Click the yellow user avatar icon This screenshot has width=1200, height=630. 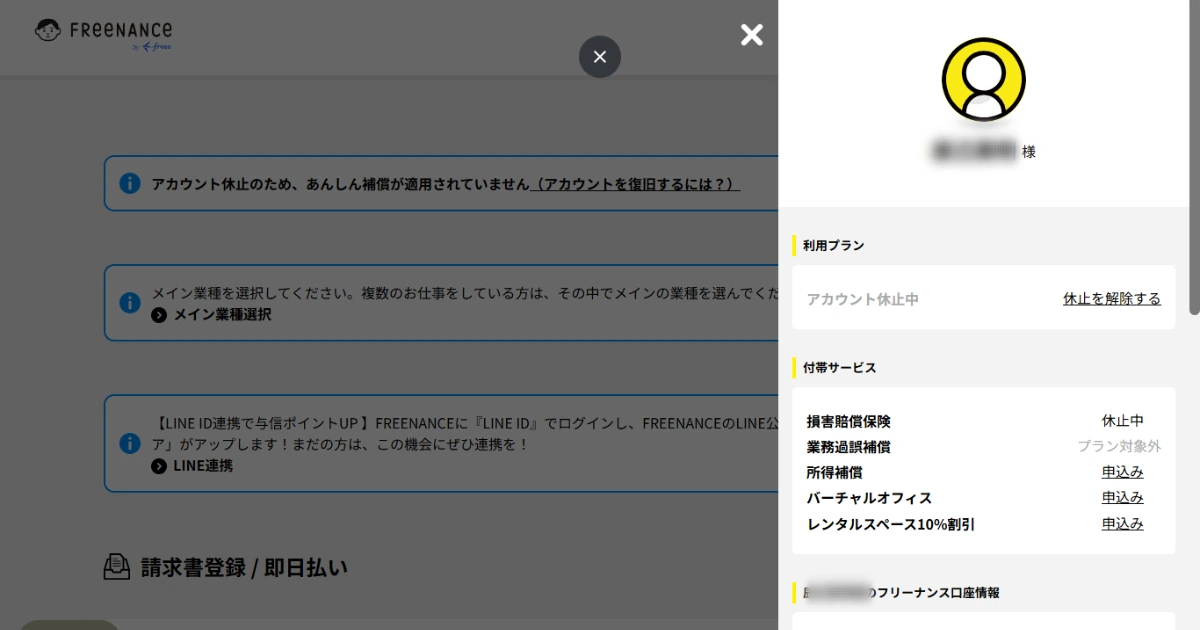coord(984,79)
